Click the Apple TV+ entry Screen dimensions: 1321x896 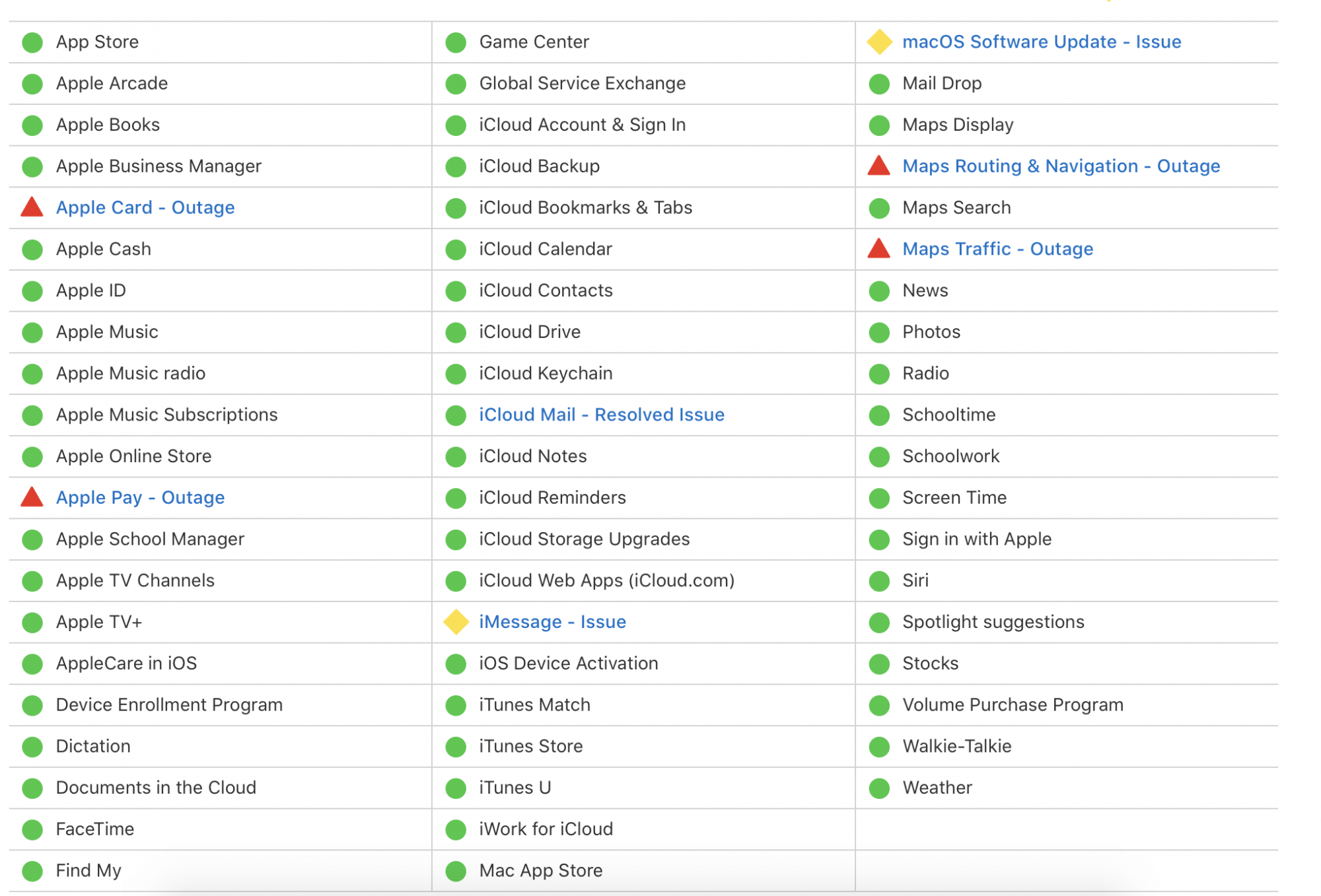99,622
